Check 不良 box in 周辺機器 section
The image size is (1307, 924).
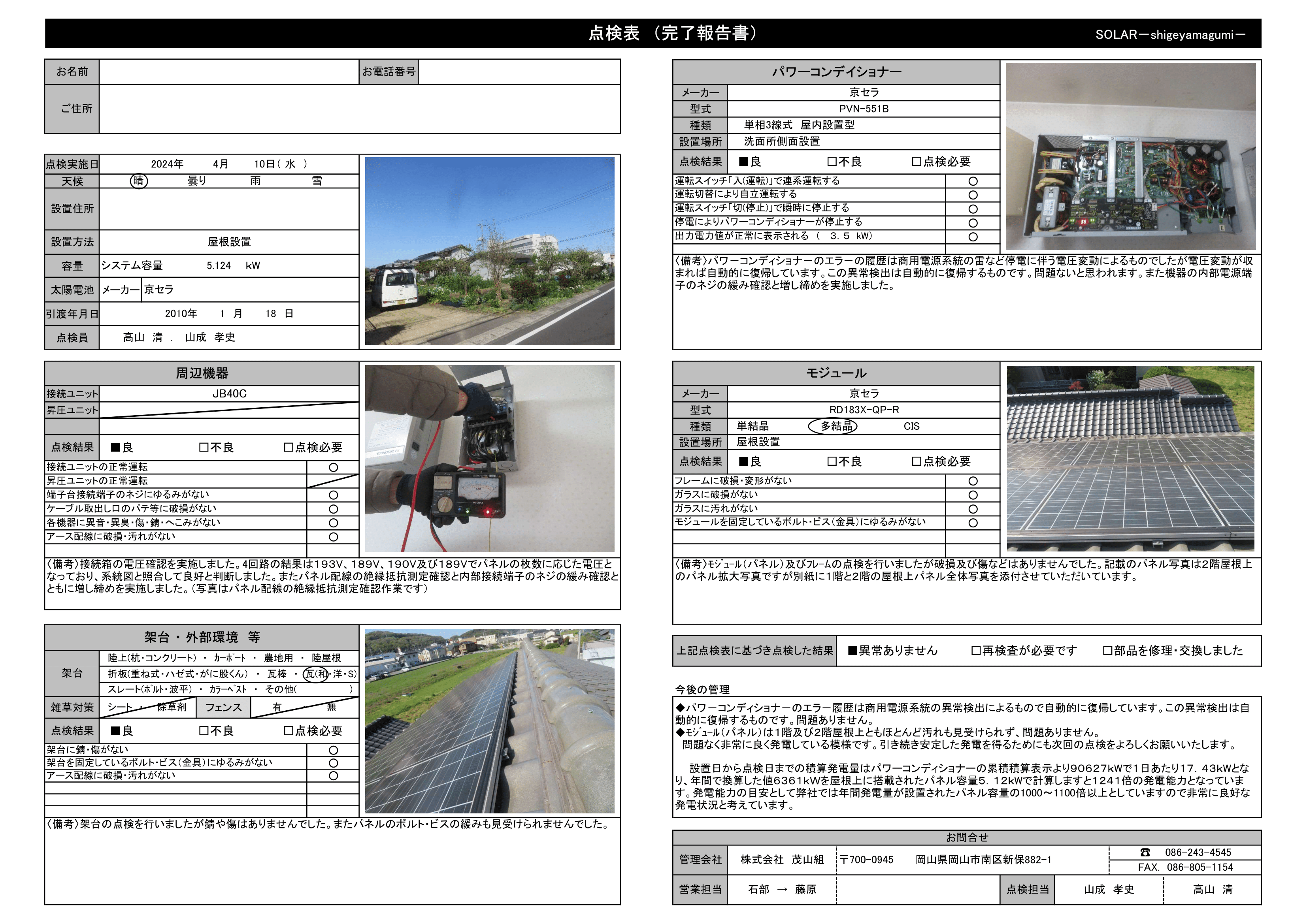204,447
